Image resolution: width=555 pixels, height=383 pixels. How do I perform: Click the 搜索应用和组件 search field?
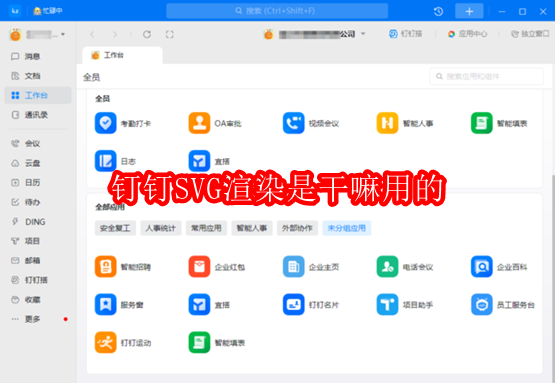click(x=487, y=76)
